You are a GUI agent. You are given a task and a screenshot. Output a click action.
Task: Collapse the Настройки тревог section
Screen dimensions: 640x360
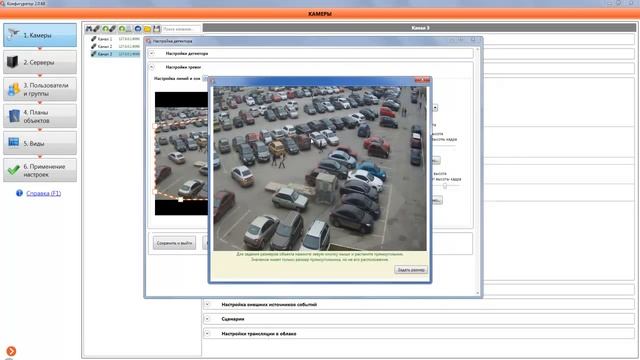152,67
